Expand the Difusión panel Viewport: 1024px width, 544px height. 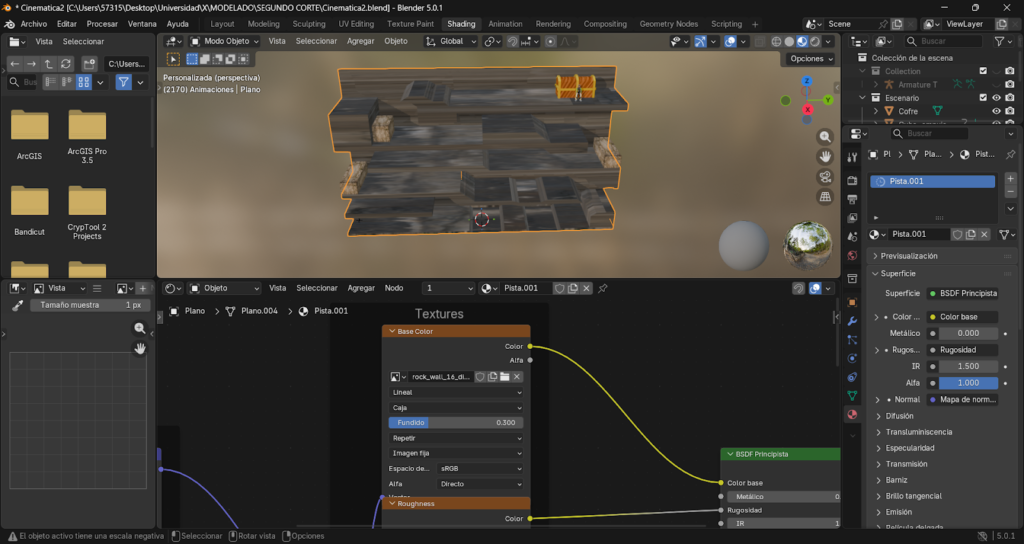coord(900,416)
